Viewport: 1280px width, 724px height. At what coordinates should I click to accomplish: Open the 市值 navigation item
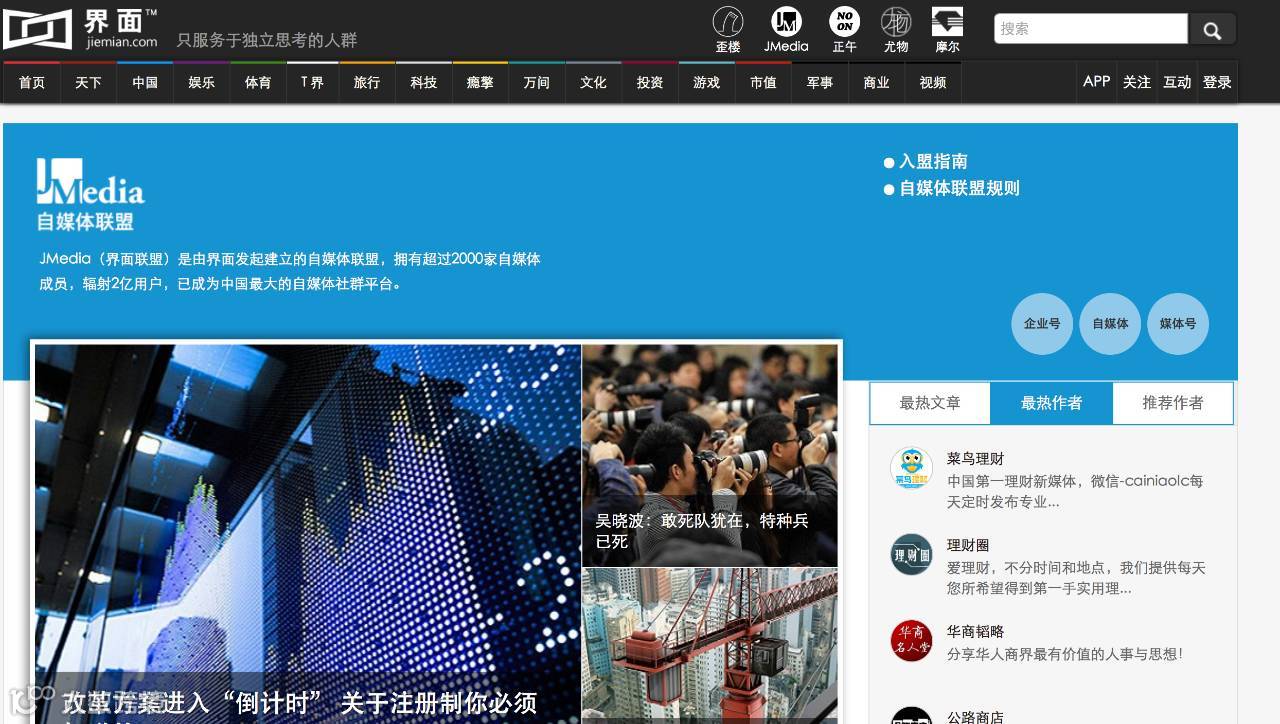763,83
